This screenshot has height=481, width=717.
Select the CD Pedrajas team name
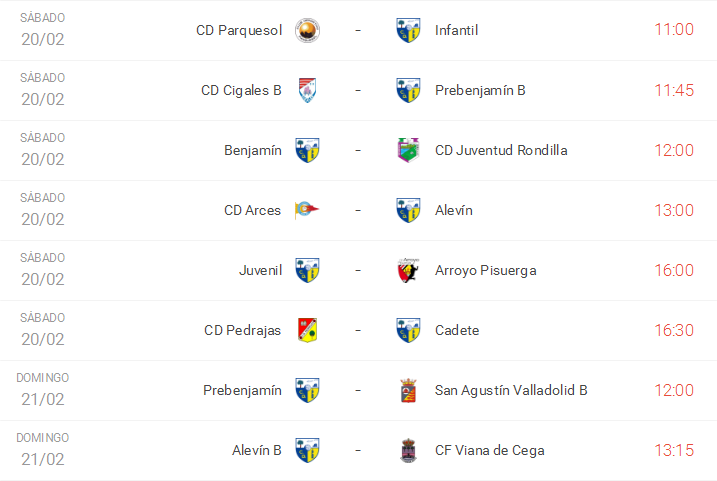(242, 330)
